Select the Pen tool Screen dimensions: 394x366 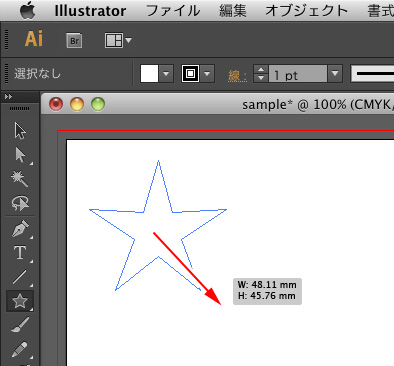20,229
